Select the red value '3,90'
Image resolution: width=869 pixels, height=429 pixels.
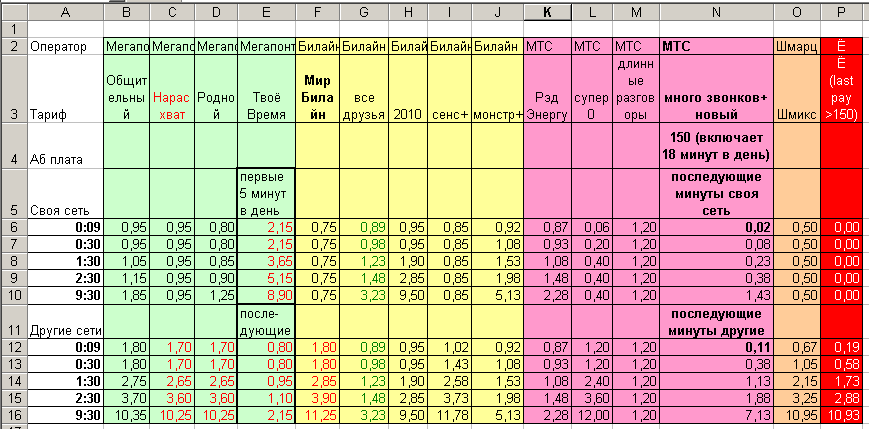pyautogui.click(x=318, y=398)
